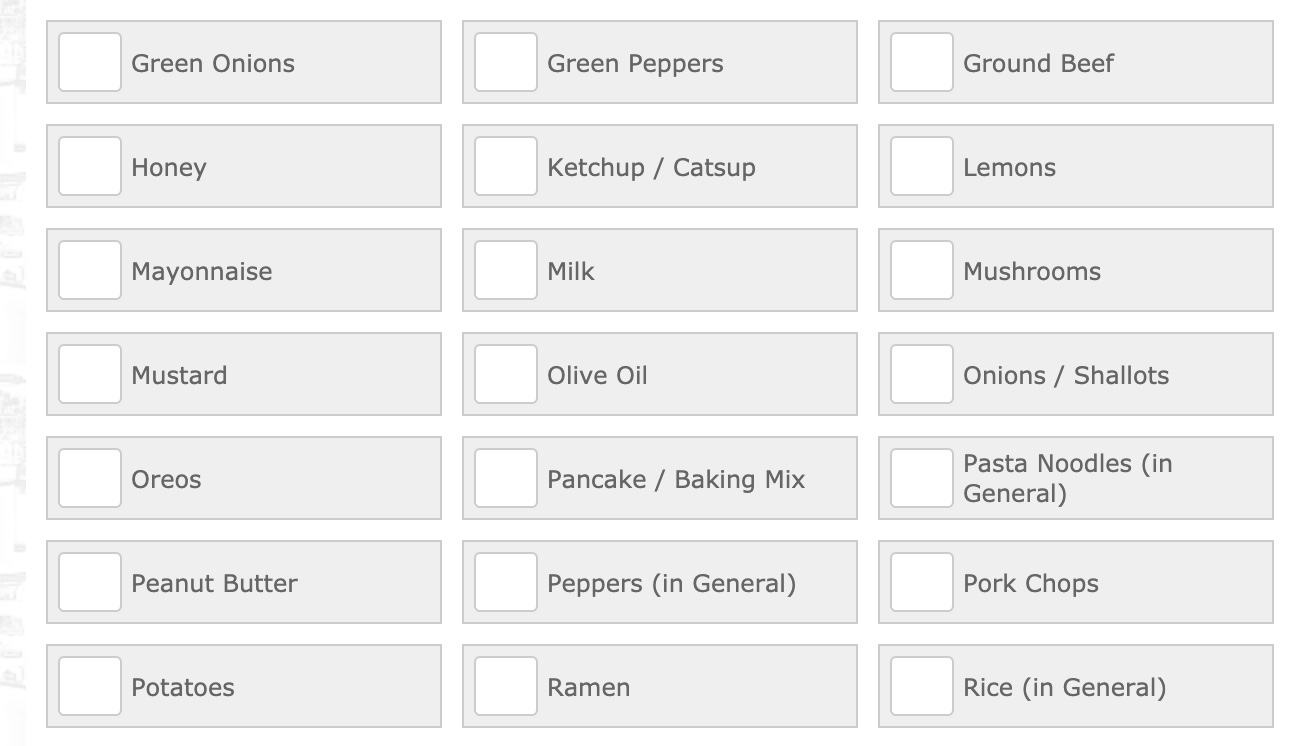Select the Ground Beef checkbox
The height and width of the screenshot is (746, 1296).
[922, 62]
